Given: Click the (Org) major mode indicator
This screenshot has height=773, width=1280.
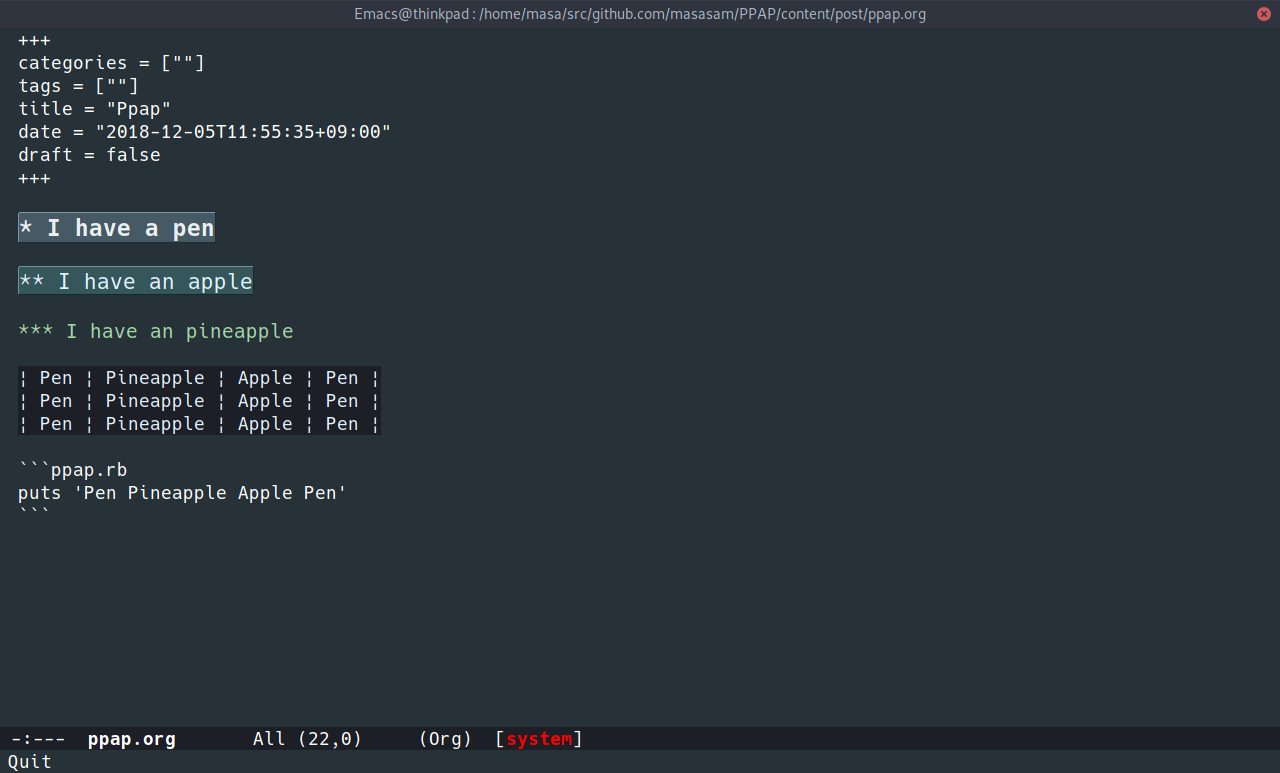Looking at the screenshot, I should click(x=445, y=739).
